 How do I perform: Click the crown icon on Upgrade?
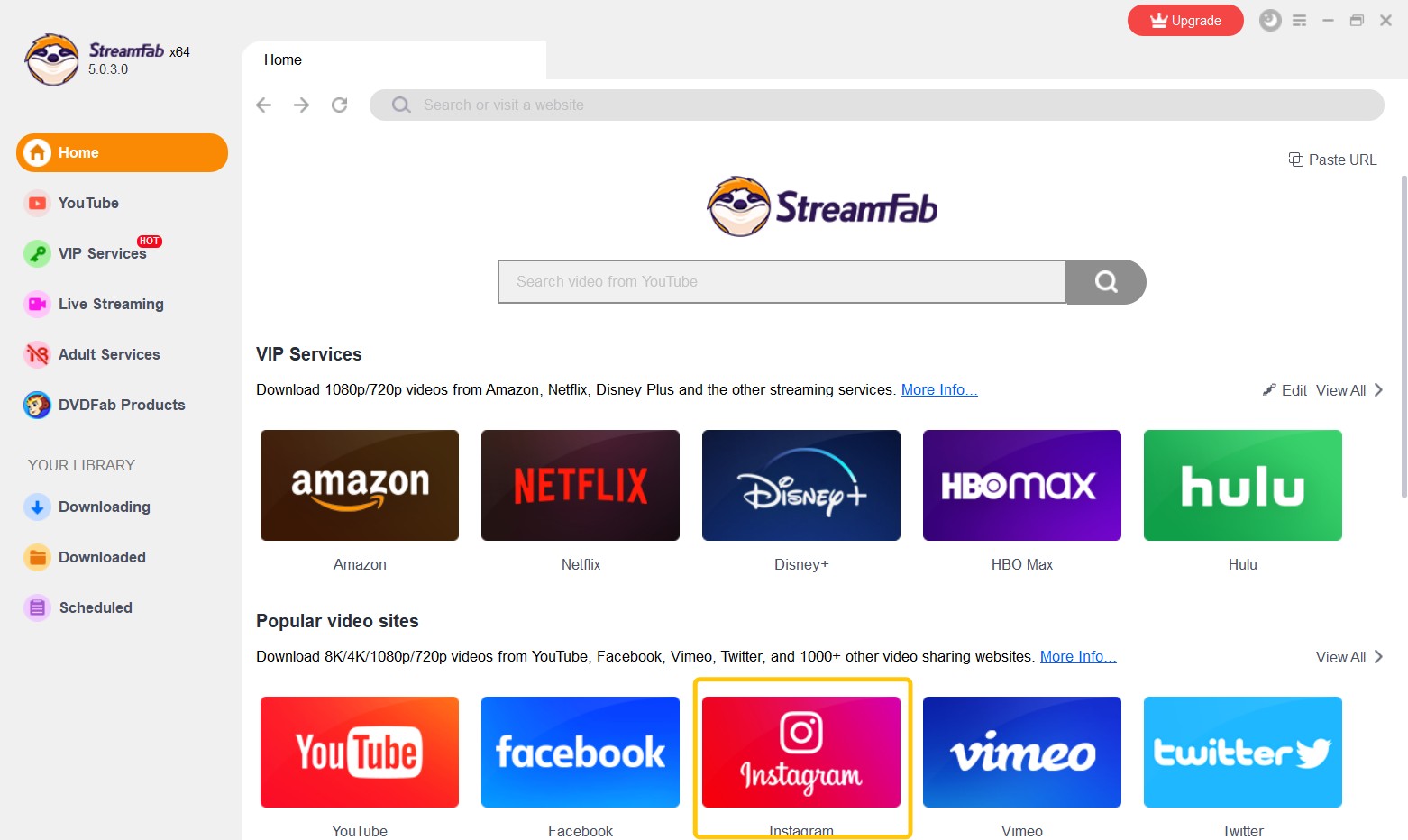[x=1158, y=20]
